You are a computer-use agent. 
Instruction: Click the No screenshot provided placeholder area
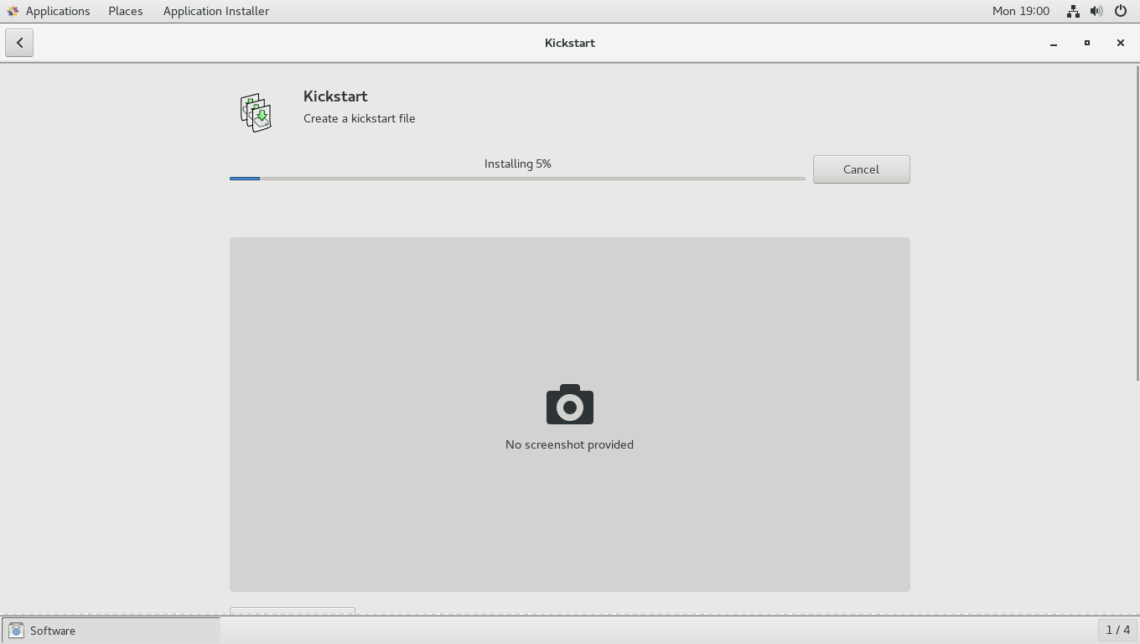pyautogui.click(x=569, y=414)
